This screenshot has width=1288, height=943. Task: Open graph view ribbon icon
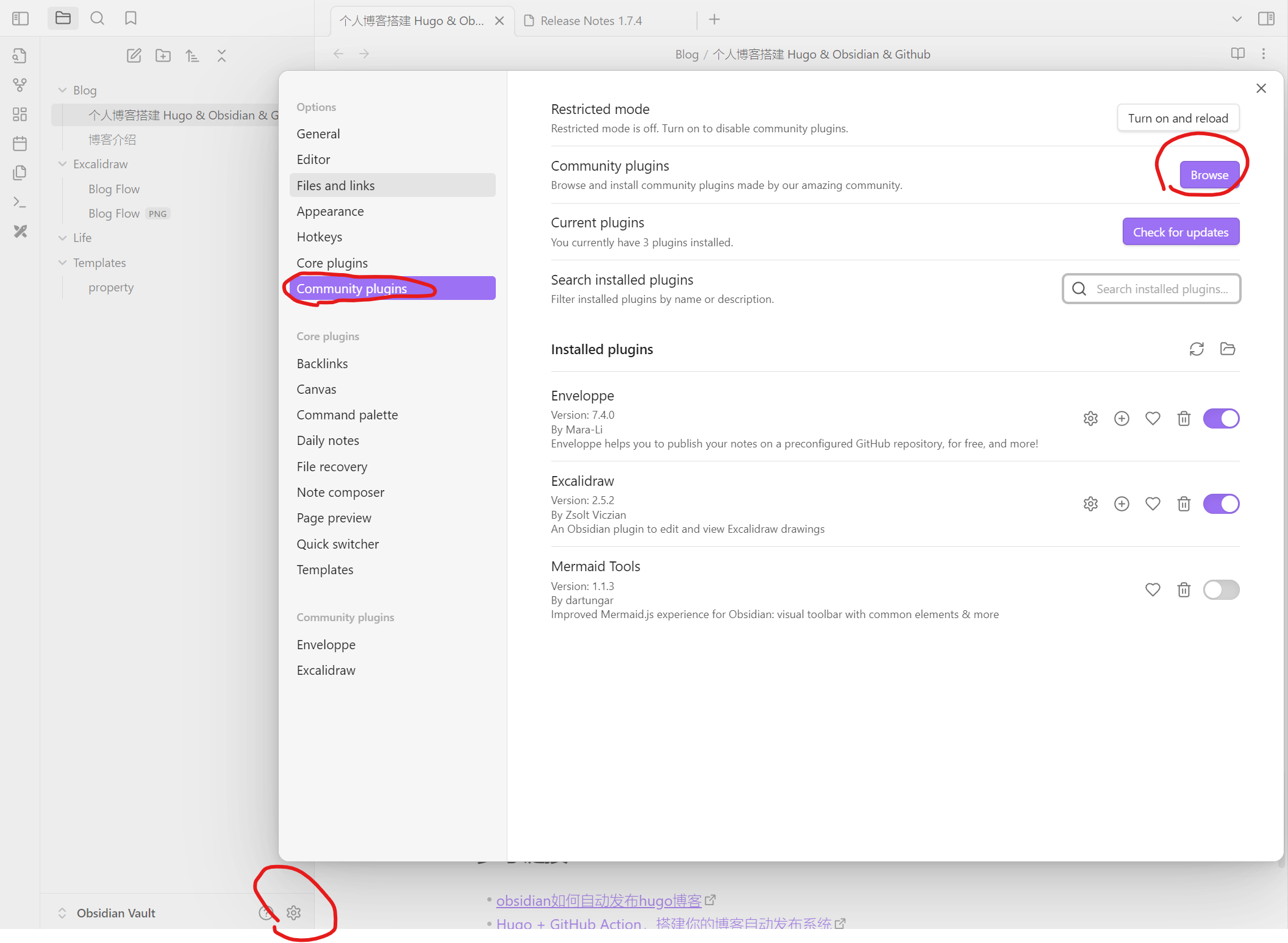coord(20,85)
